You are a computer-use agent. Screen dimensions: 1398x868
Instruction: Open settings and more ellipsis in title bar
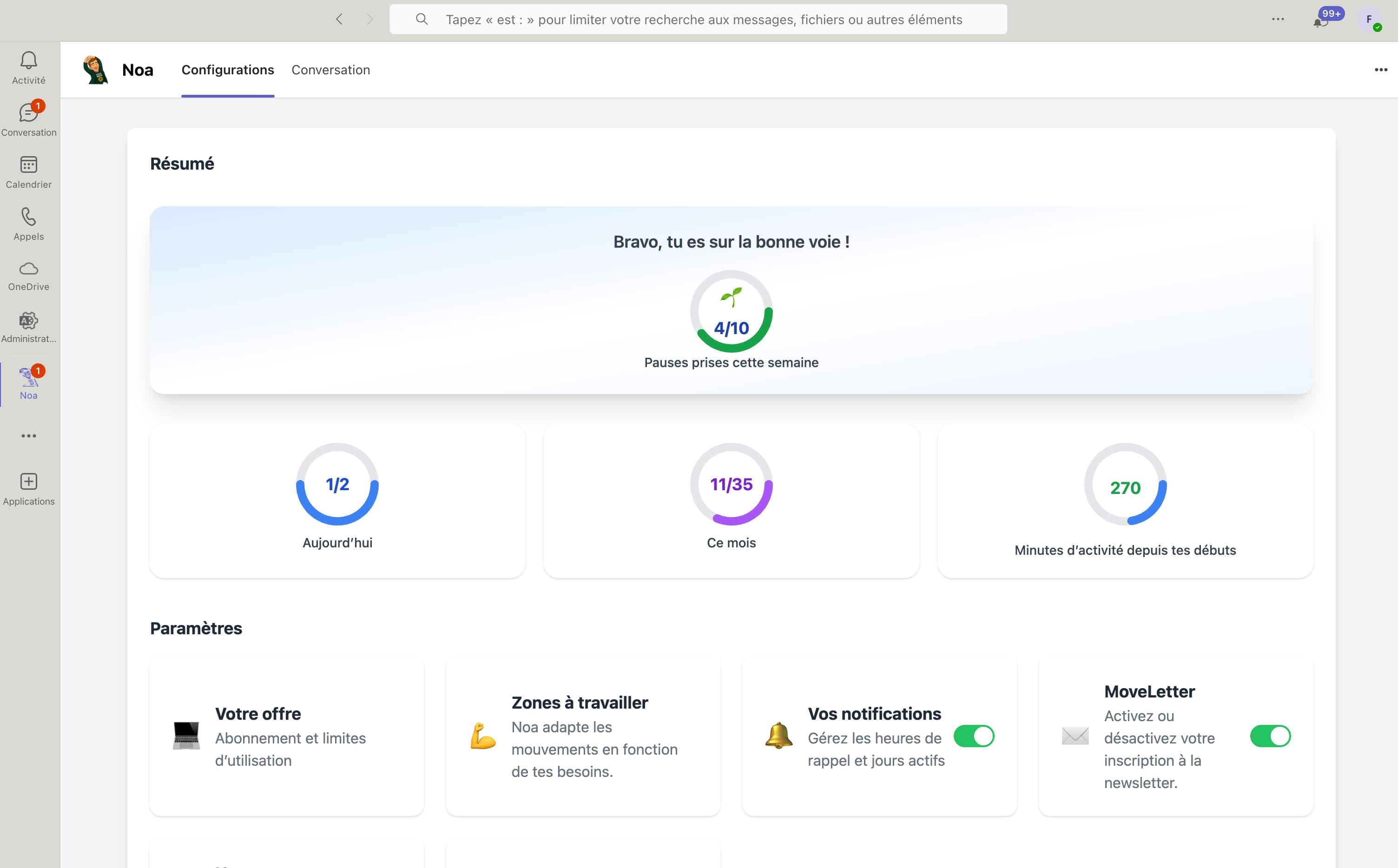[1278, 20]
